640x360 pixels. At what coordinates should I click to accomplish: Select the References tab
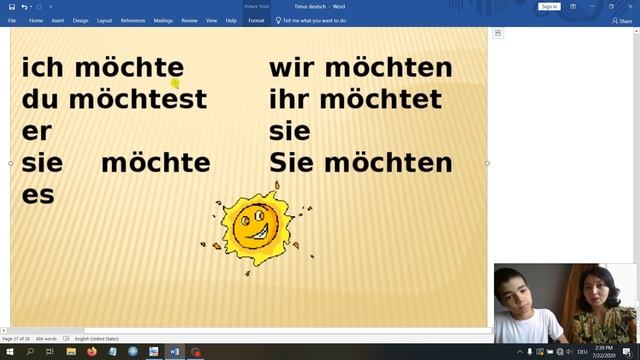(133, 20)
